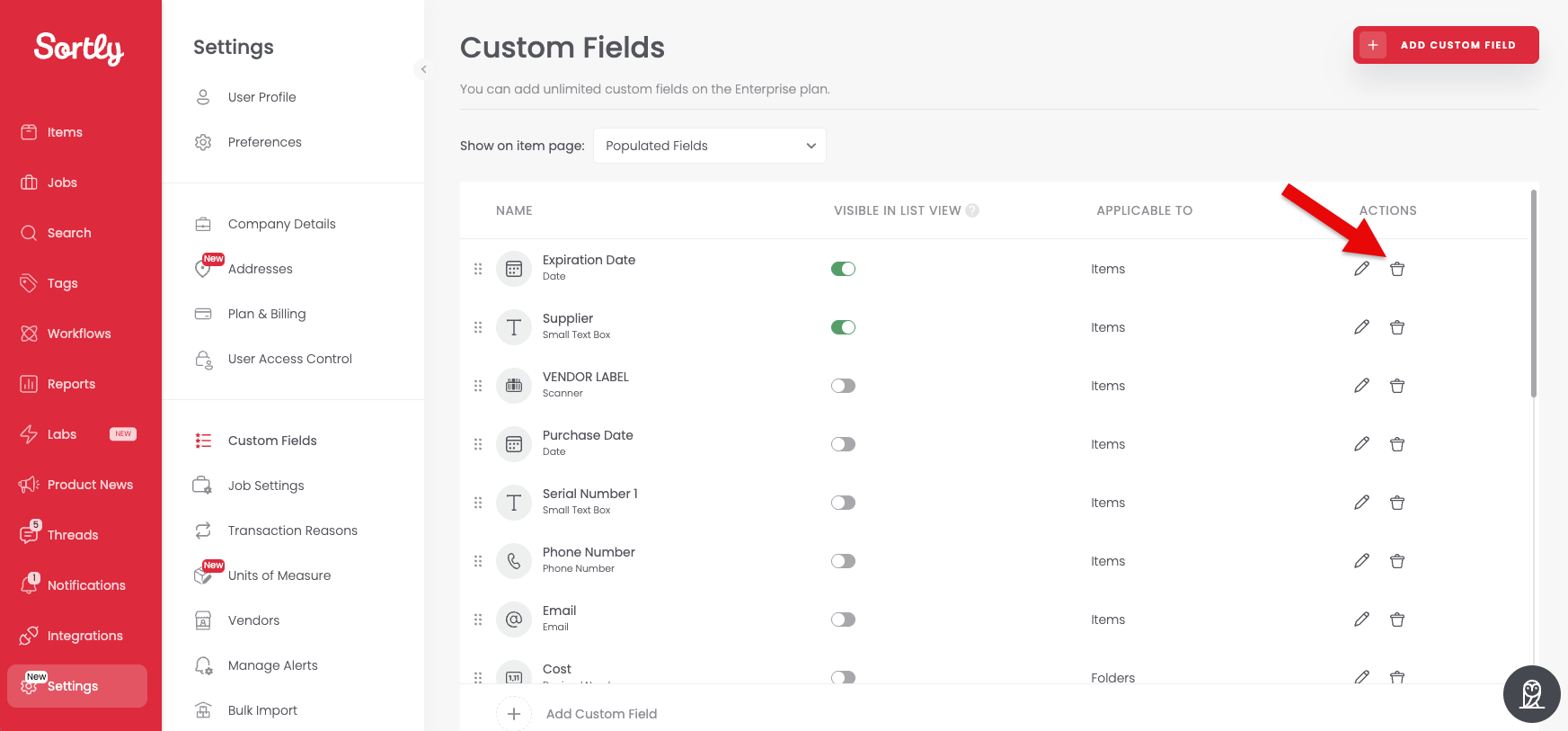Open Threads in the left navigation
The width and height of the screenshot is (1568, 731).
(60, 535)
